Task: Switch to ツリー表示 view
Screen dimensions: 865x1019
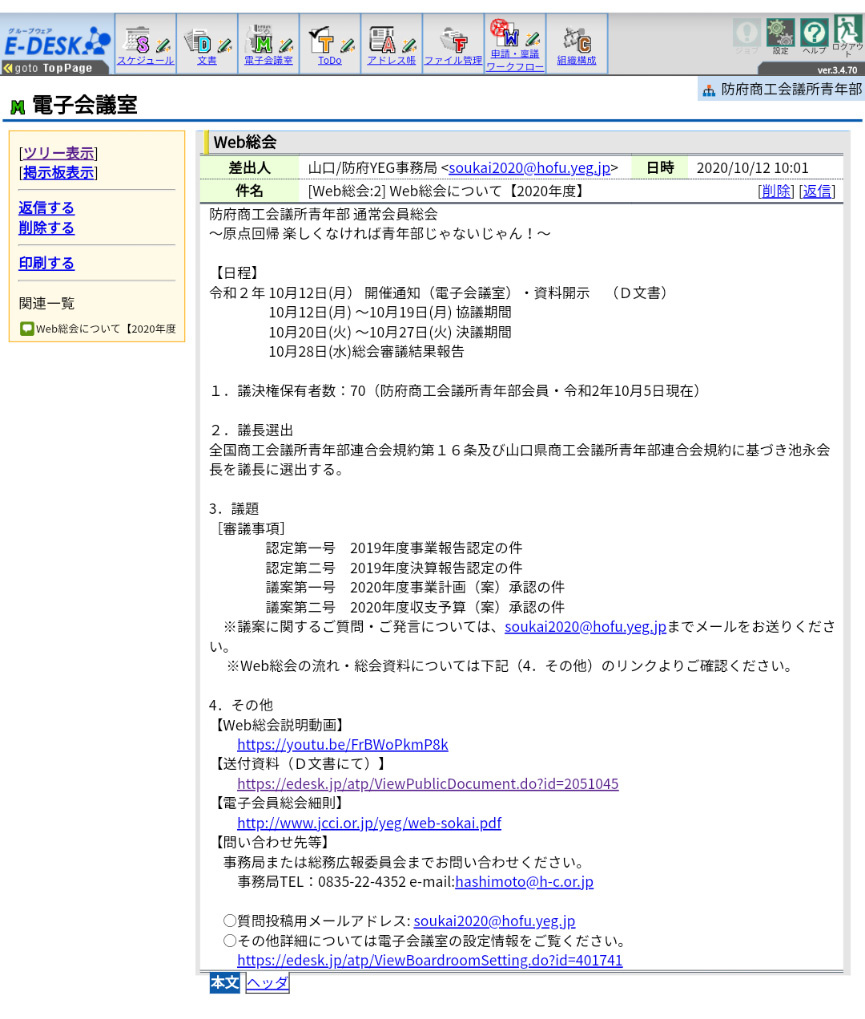Action: [x=58, y=153]
